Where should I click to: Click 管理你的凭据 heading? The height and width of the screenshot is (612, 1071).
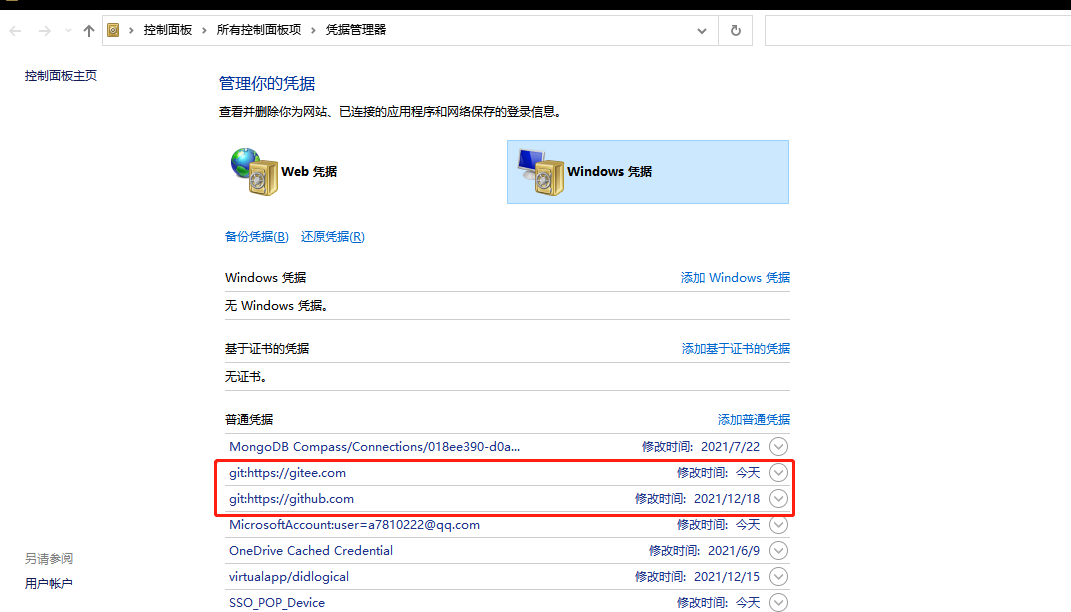coord(267,83)
